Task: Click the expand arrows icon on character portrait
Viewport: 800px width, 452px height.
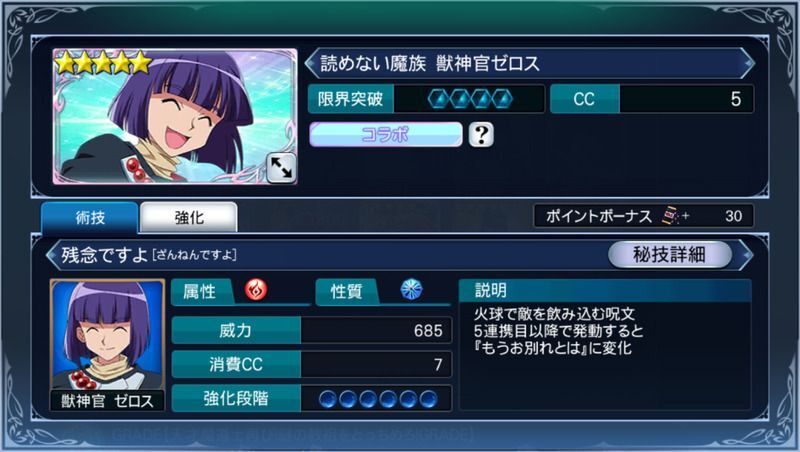Action: [281, 168]
